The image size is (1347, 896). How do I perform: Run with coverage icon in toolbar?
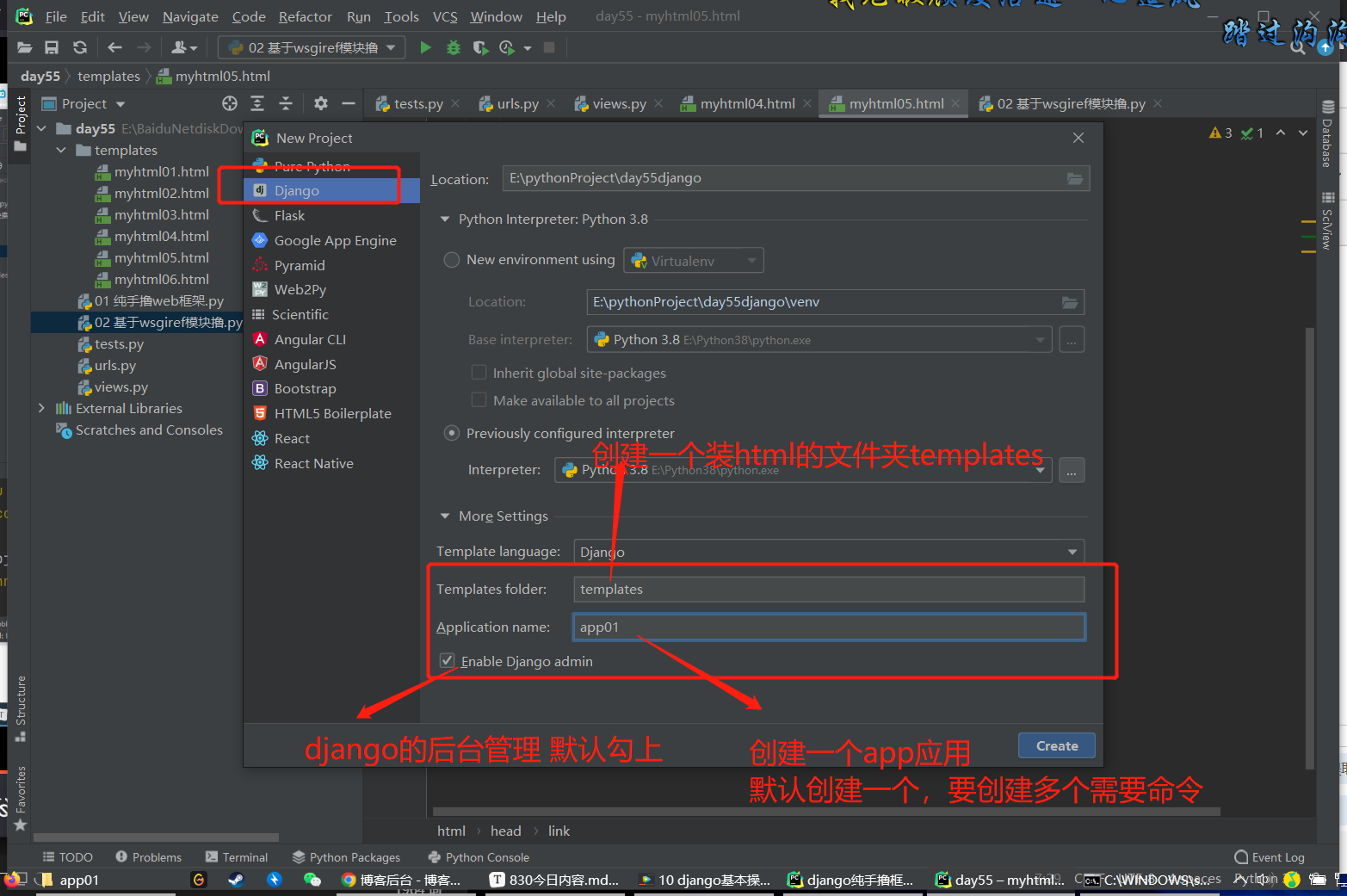pyautogui.click(x=480, y=47)
